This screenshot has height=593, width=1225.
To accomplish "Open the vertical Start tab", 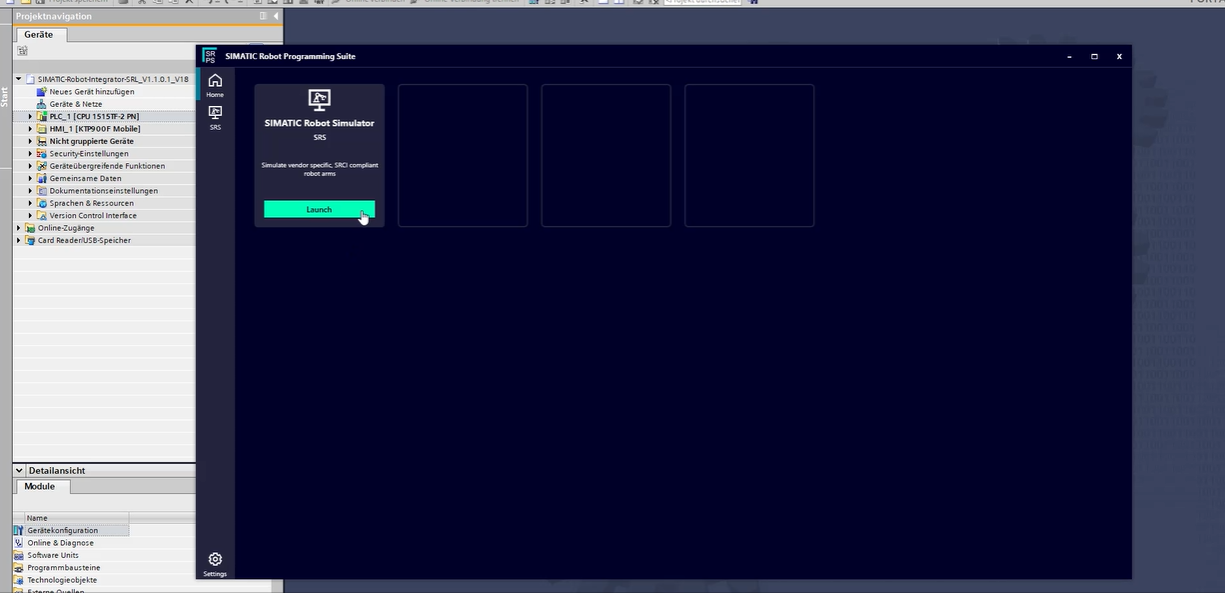I will point(5,96).
